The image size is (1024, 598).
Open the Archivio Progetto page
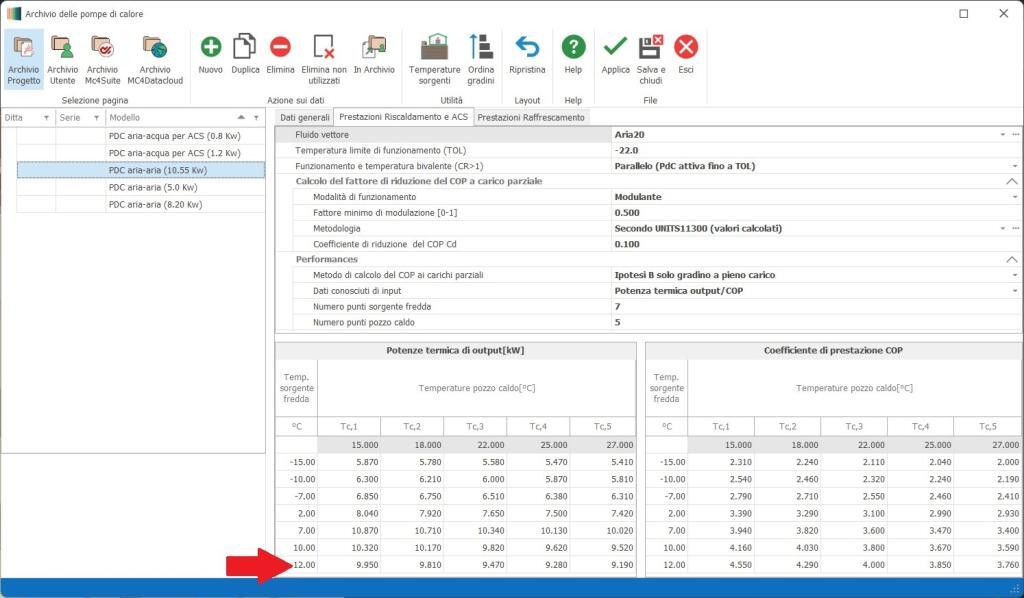[24, 60]
